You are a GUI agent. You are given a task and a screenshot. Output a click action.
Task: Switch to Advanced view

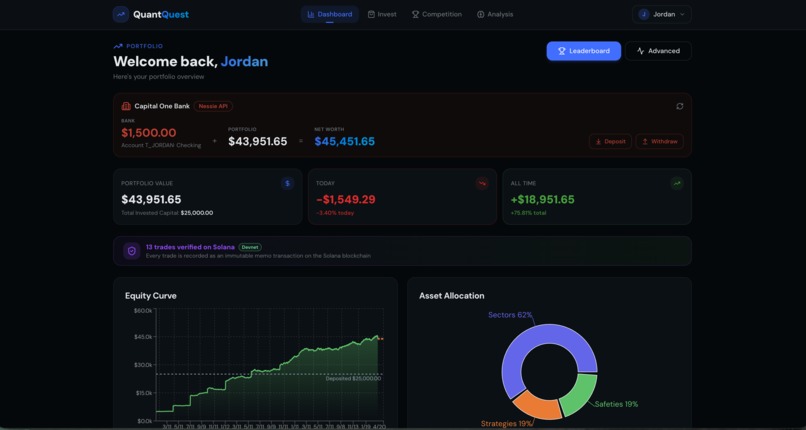tap(658, 51)
